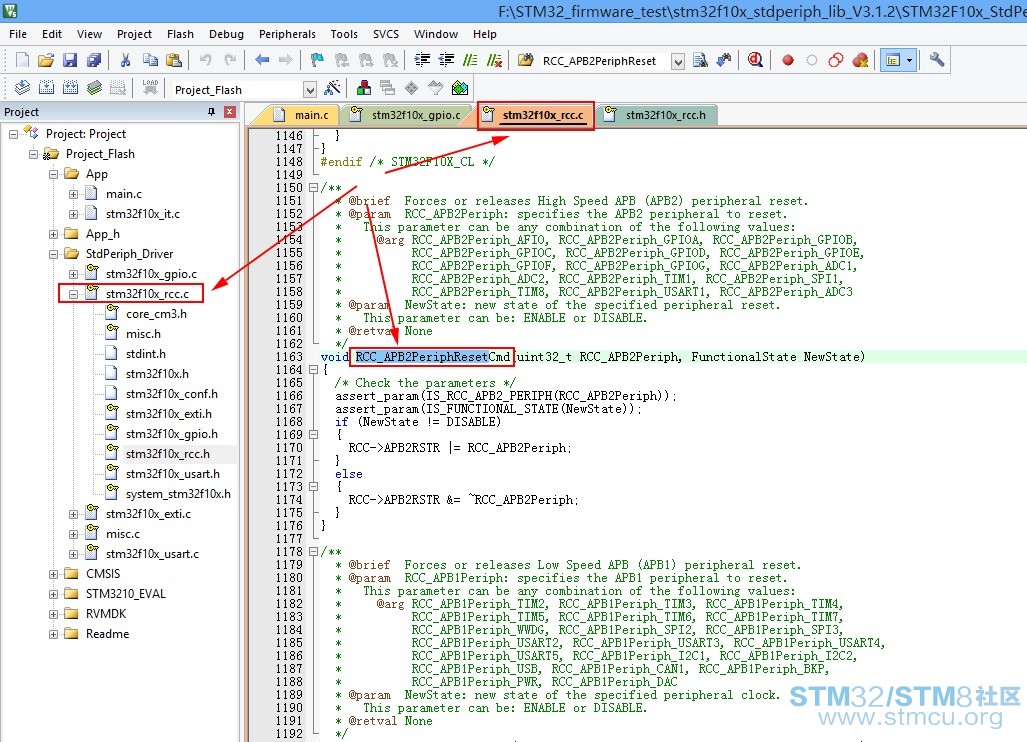Viewport: 1027px width, 742px height.
Task: Open the SVCS menu
Action: click(x=386, y=34)
